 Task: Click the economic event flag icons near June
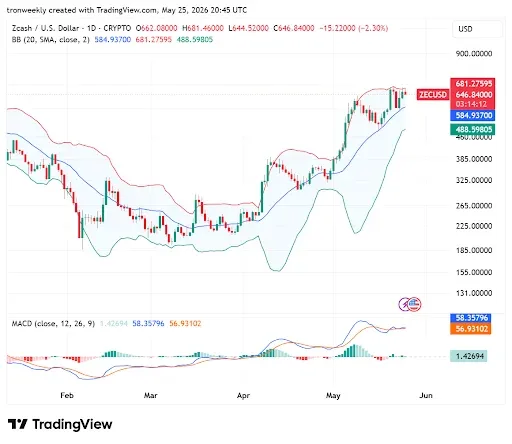410,304
